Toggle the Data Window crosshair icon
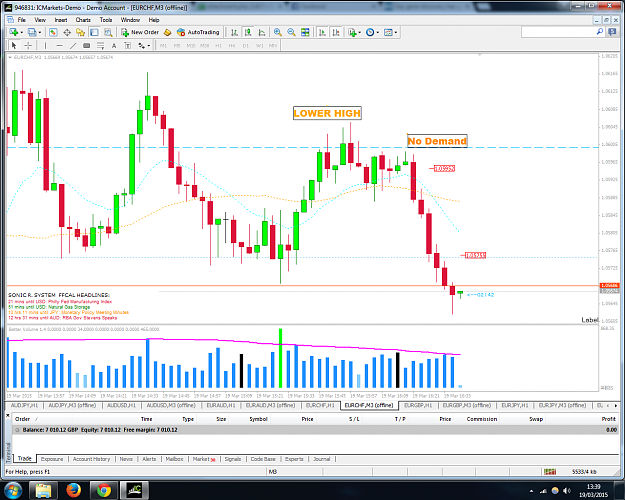Image resolution: width=625 pixels, height=500 pixels. click(67, 32)
